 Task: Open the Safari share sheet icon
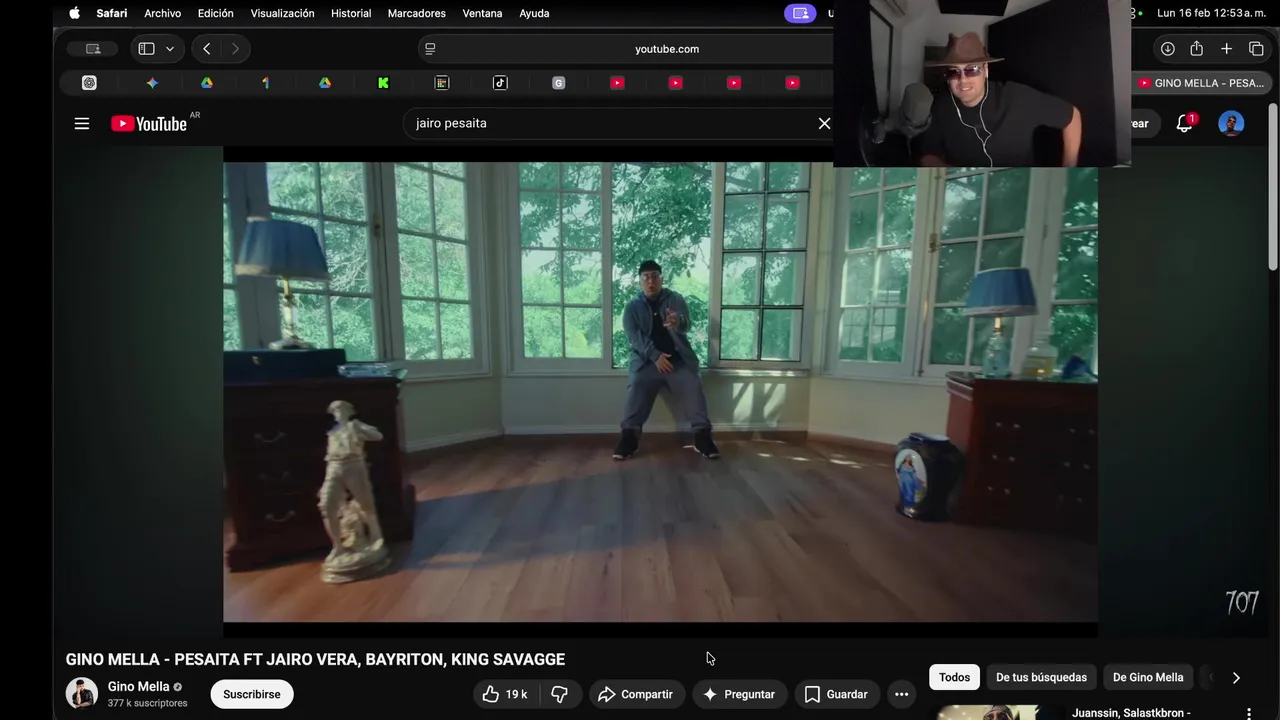(x=1196, y=48)
